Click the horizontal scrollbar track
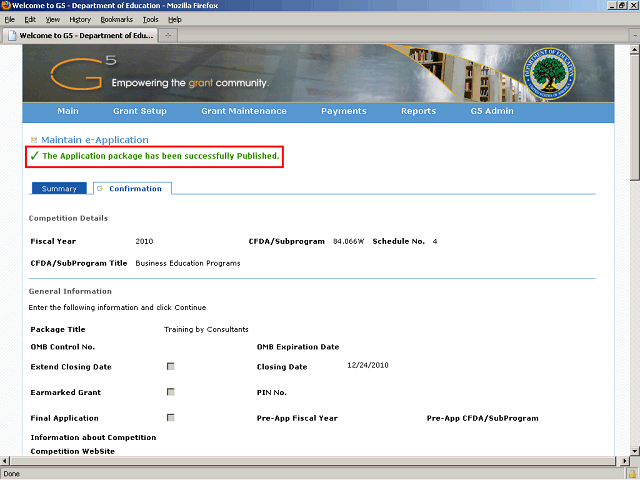The height and width of the screenshot is (480, 640). click(x=314, y=461)
